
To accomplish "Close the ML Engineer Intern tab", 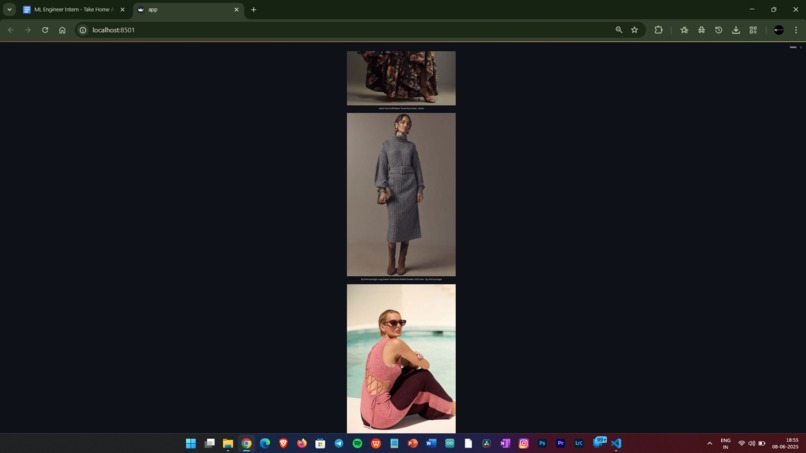I will [x=122, y=9].
